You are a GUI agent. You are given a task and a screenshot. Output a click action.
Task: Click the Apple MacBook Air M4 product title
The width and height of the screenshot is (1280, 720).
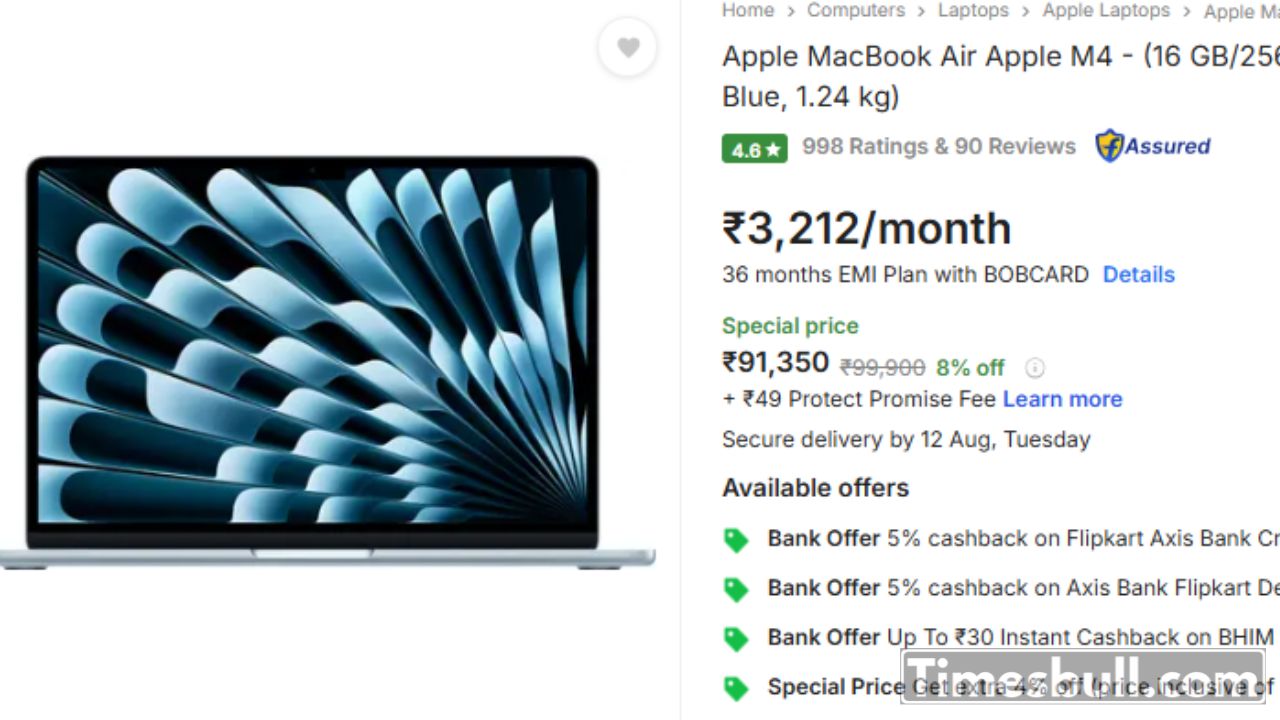[1000, 76]
